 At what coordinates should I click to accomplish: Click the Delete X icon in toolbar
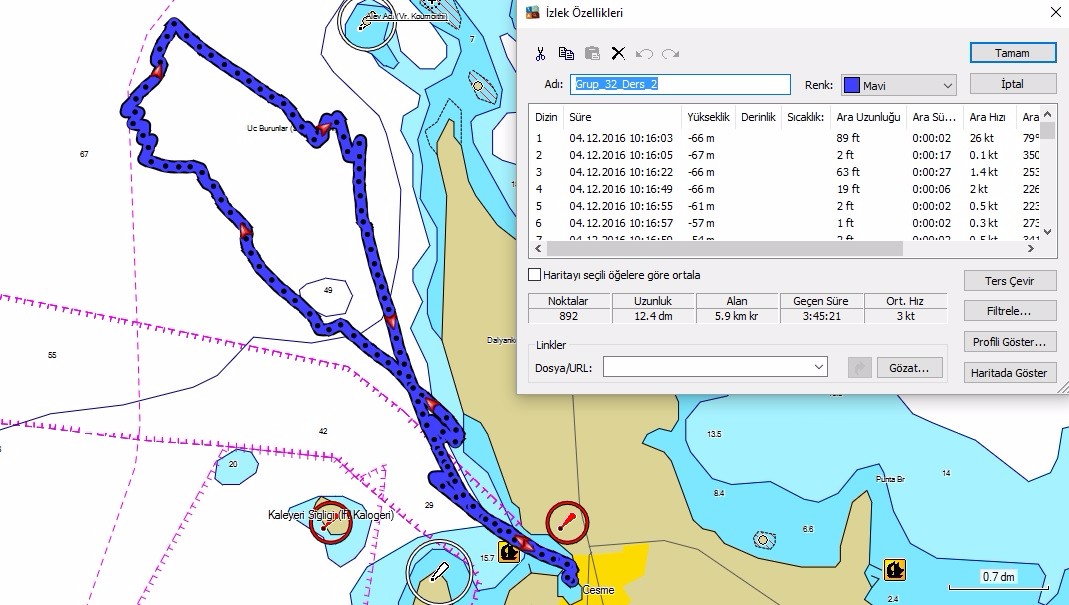(618, 53)
